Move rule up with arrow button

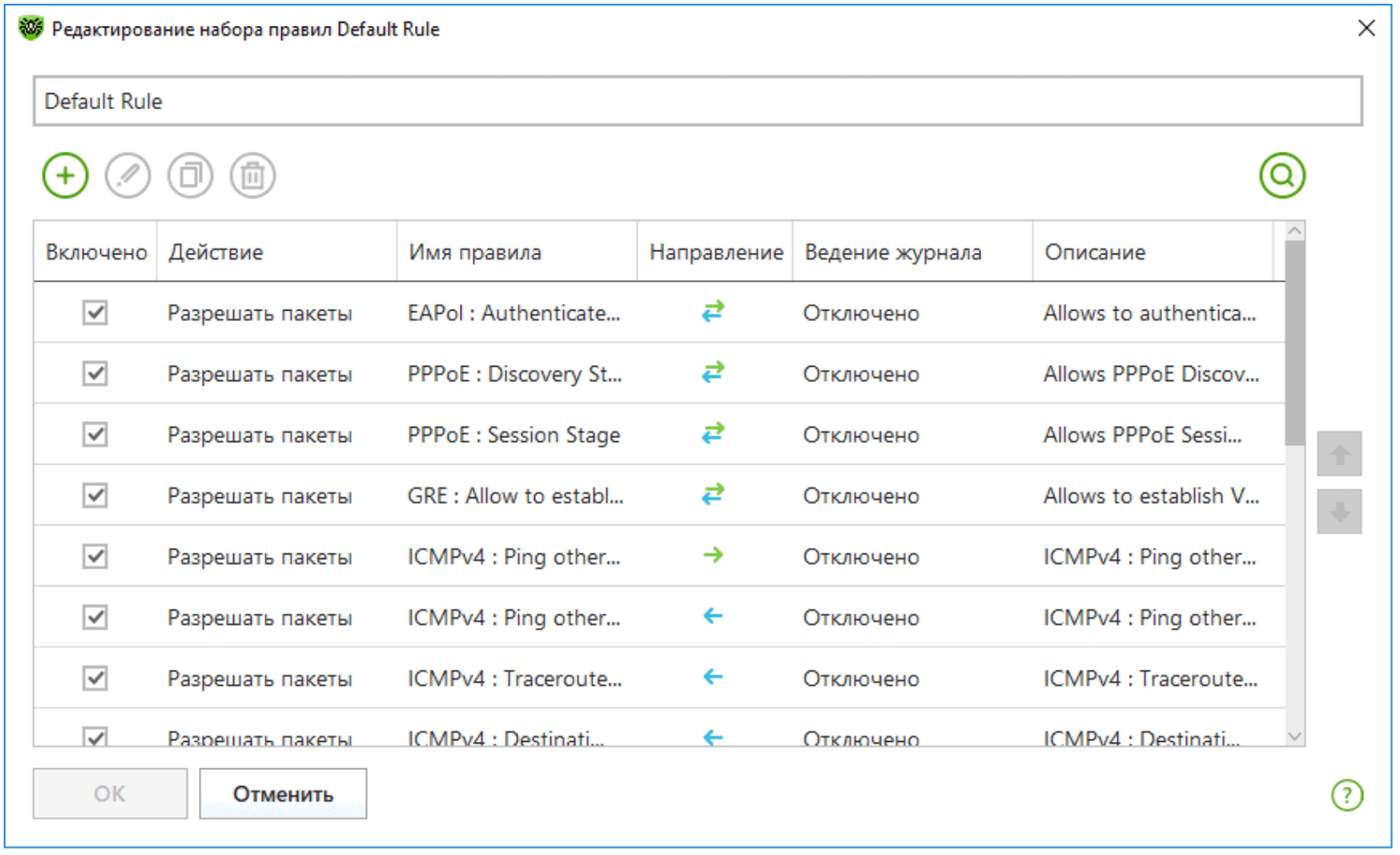click(x=1339, y=455)
